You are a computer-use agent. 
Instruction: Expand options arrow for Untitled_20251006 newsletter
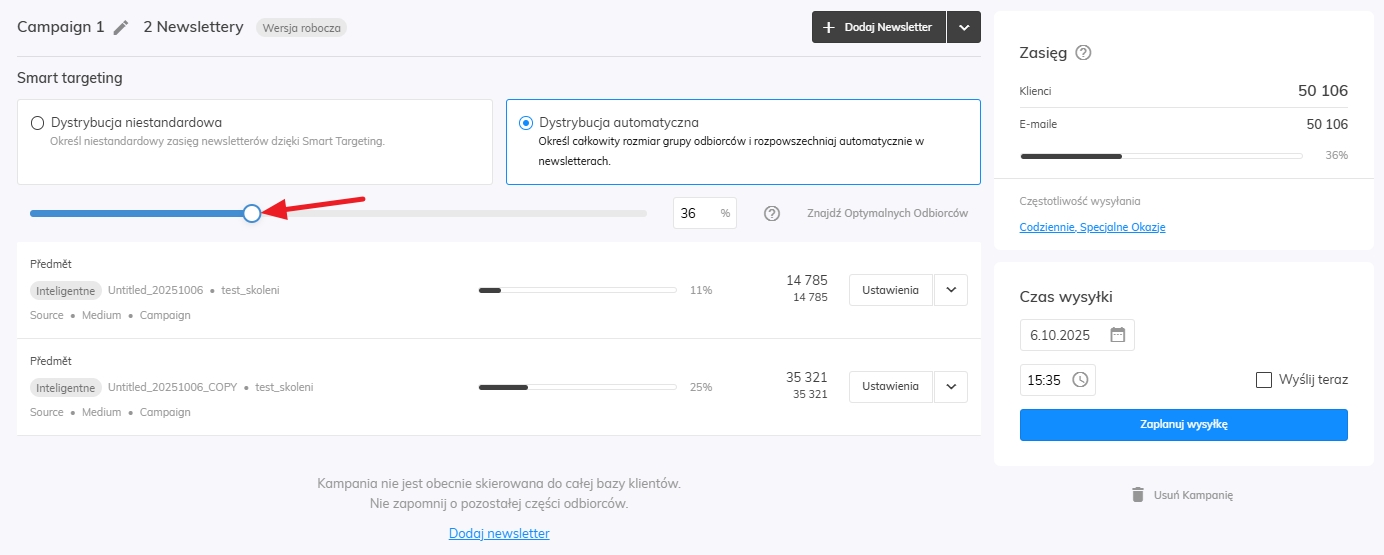click(950, 290)
